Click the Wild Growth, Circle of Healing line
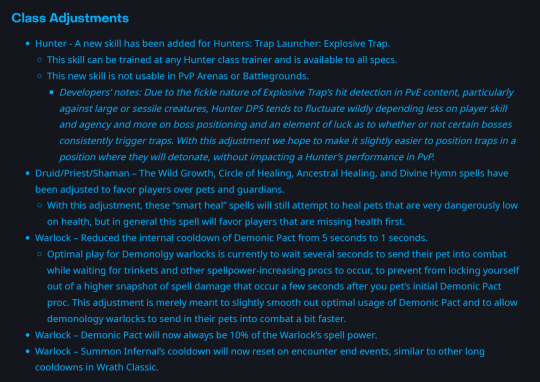540x382 pixels. coord(272,181)
